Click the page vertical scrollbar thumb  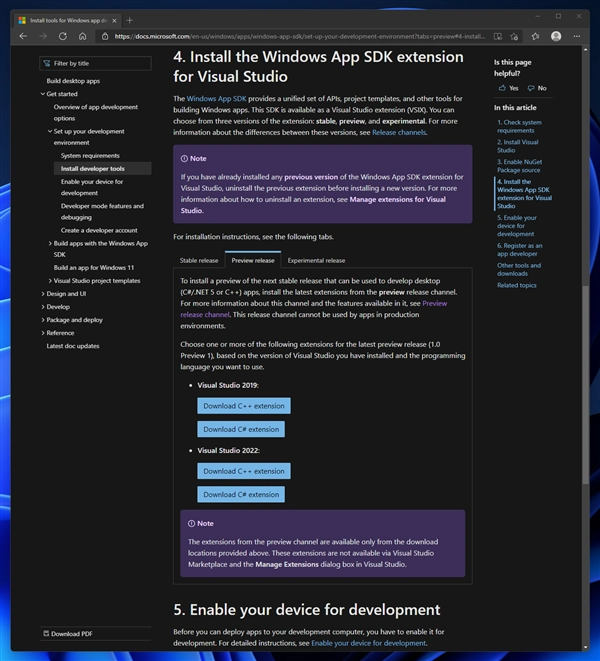(585, 385)
